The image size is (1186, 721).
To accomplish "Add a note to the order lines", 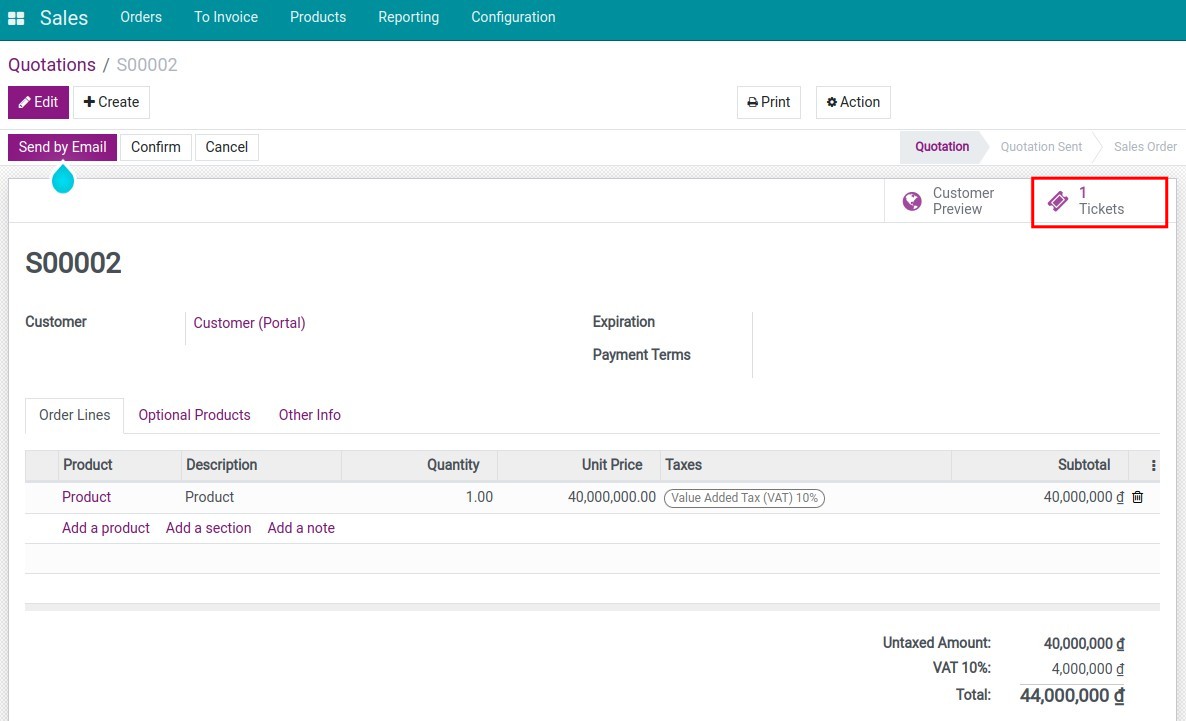I will [x=300, y=527].
